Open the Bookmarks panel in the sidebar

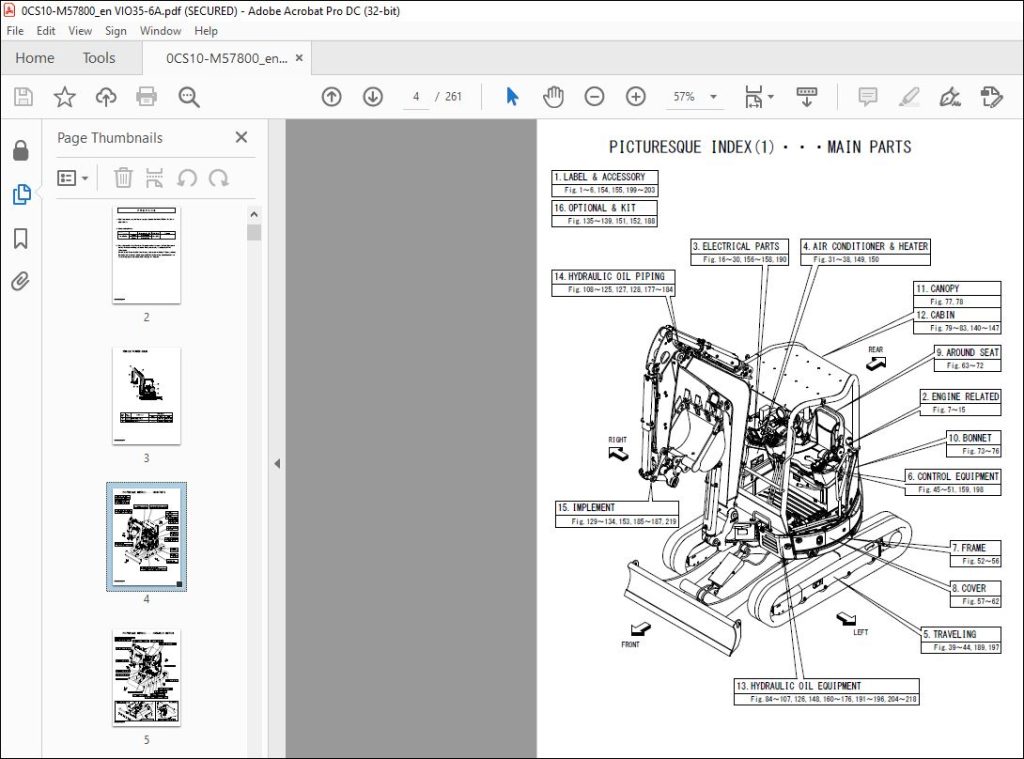point(21,238)
